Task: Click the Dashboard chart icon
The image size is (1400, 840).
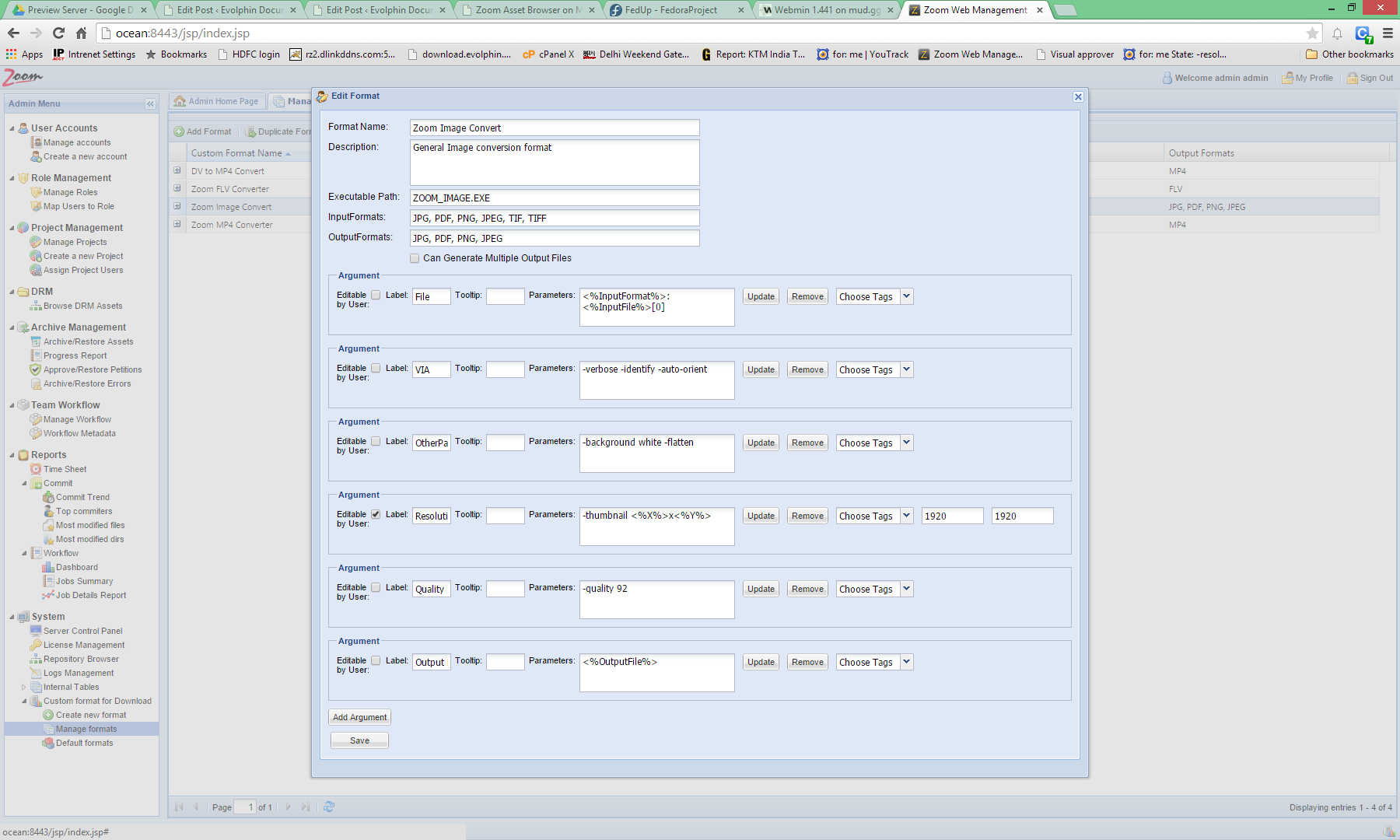Action: click(x=48, y=567)
